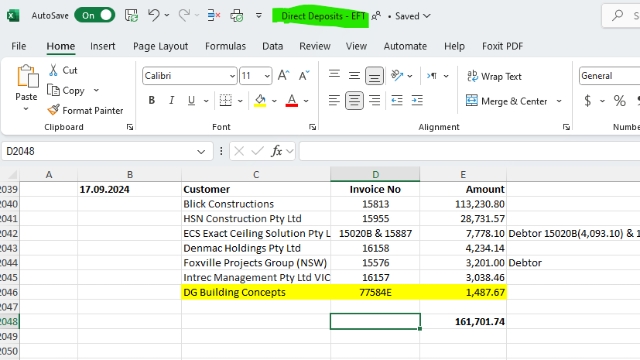Click the Paste clipboard icon

pyautogui.click(x=27, y=76)
